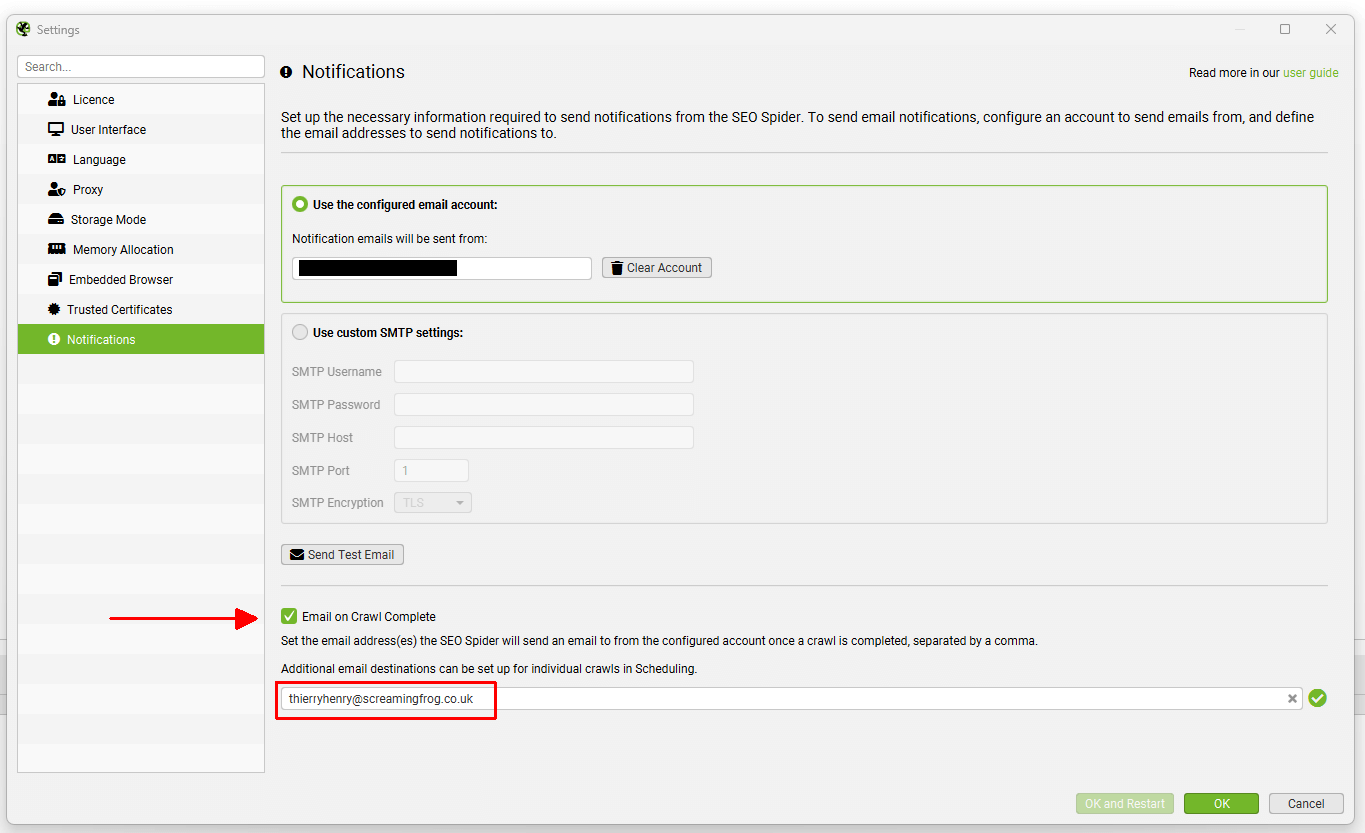Click inside the email destinations input field
The width and height of the screenshot is (1365, 833).
(700, 698)
